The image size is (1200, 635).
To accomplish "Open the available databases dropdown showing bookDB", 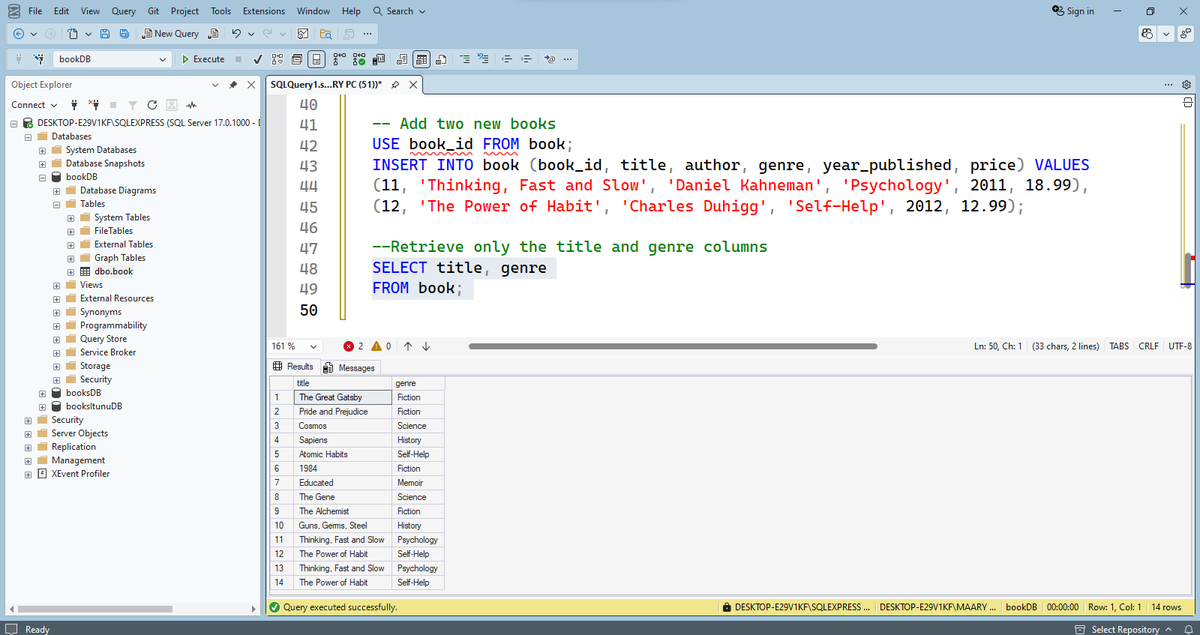I will [x=112, y=59].
